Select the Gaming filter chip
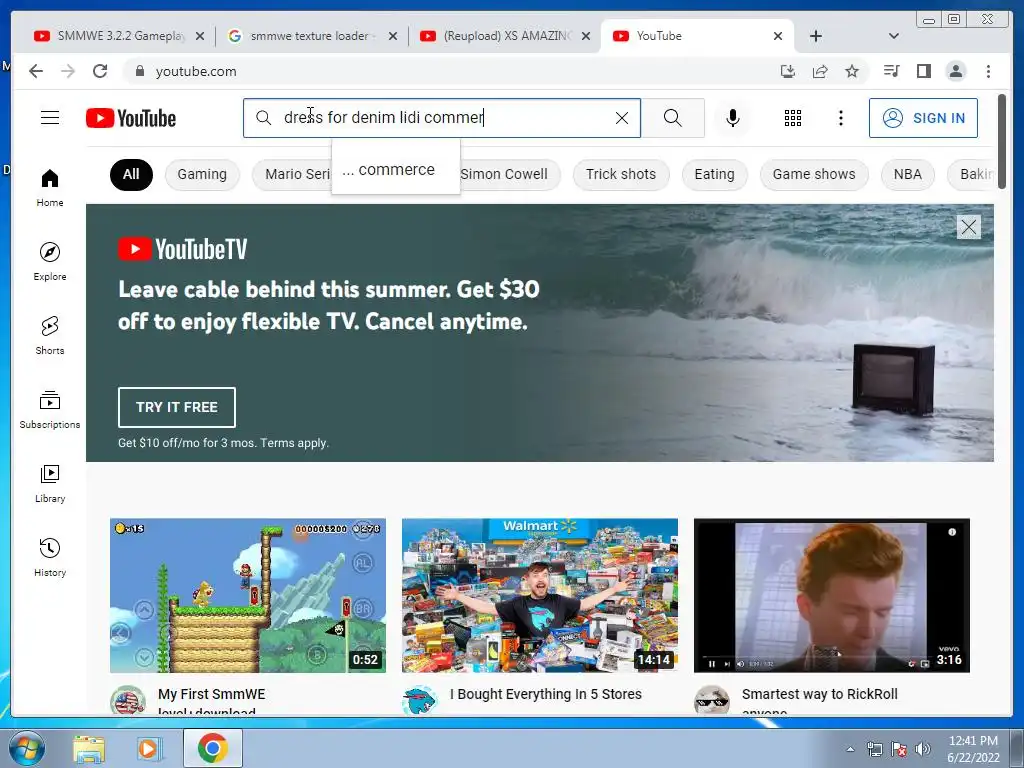 click(x=202, y=174)
